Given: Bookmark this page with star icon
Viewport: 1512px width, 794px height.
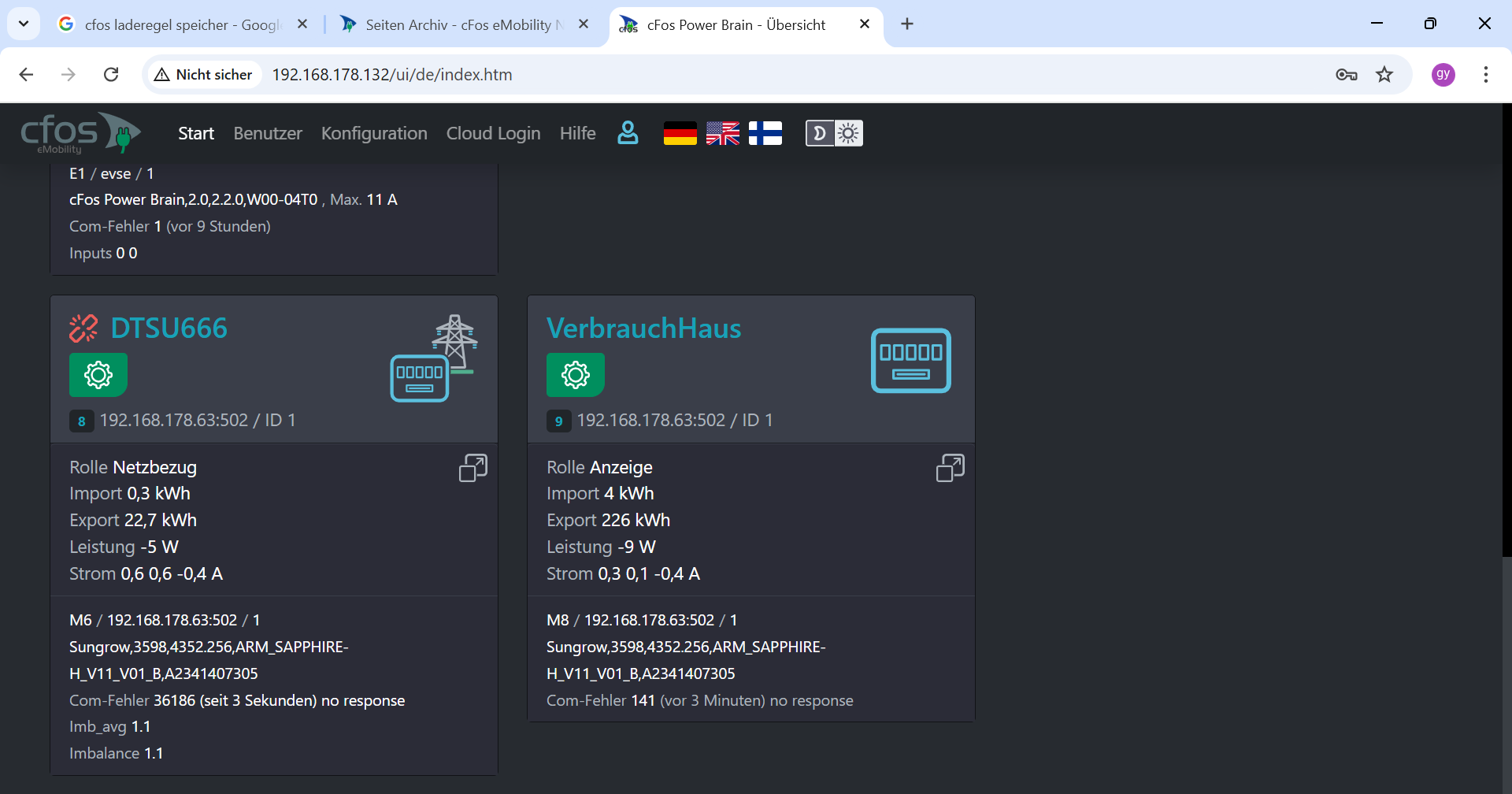Looking at the screenshot, I should [1384, 75].
